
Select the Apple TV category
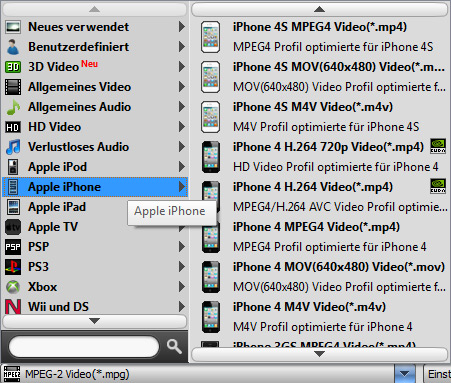click(95, 227)
